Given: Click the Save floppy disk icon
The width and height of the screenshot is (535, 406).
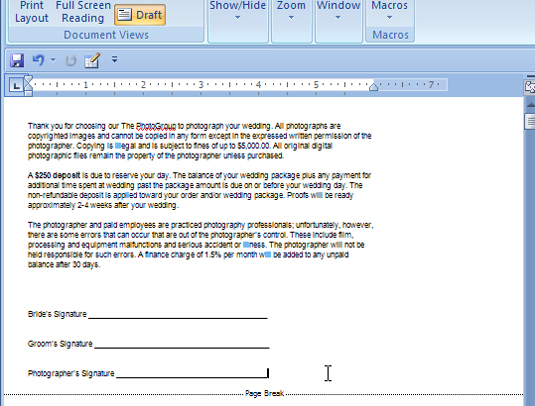Looking at the screenshot, I should point(17,61).
